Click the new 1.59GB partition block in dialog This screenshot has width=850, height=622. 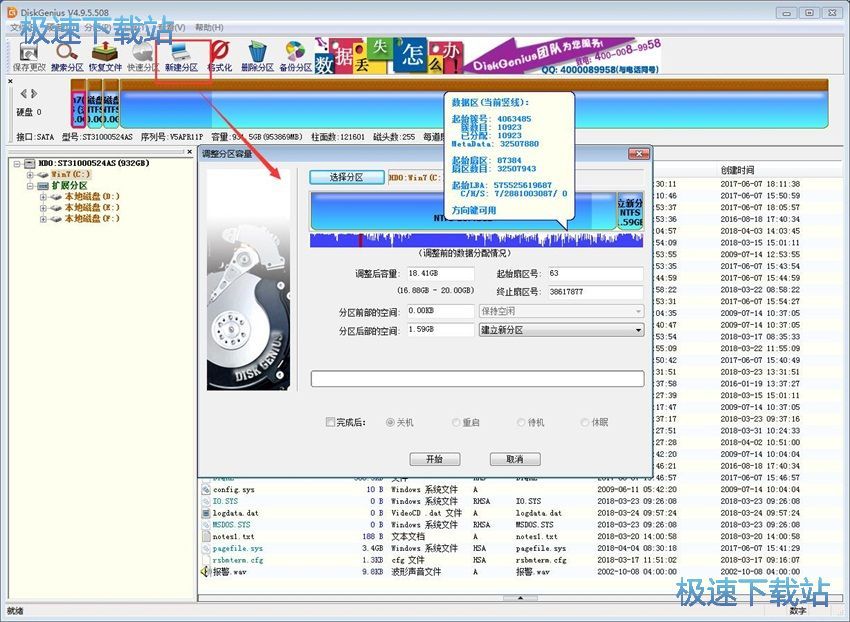click(x=630, y=210)
